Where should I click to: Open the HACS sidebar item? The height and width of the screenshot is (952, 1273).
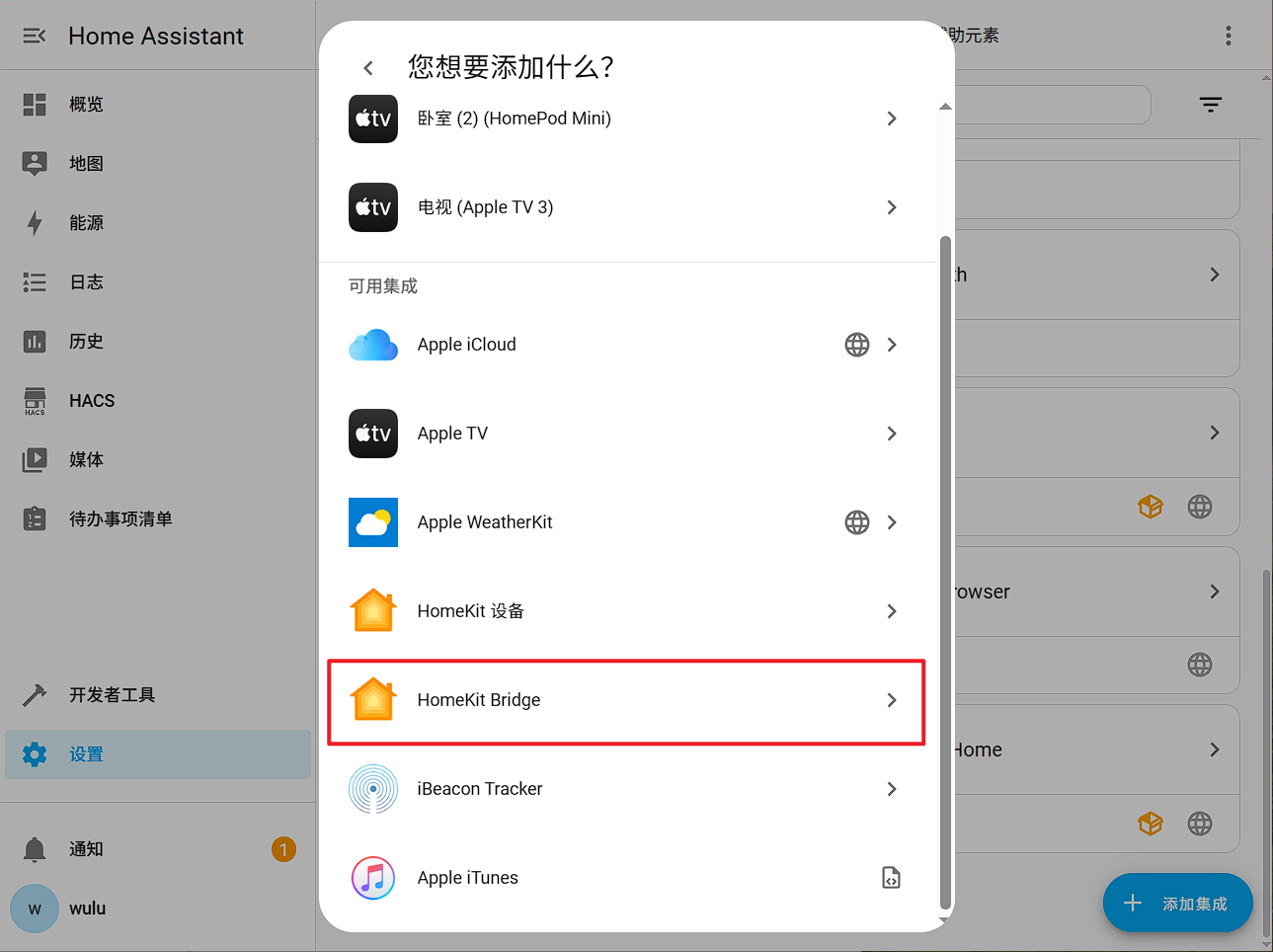(158, 400)
